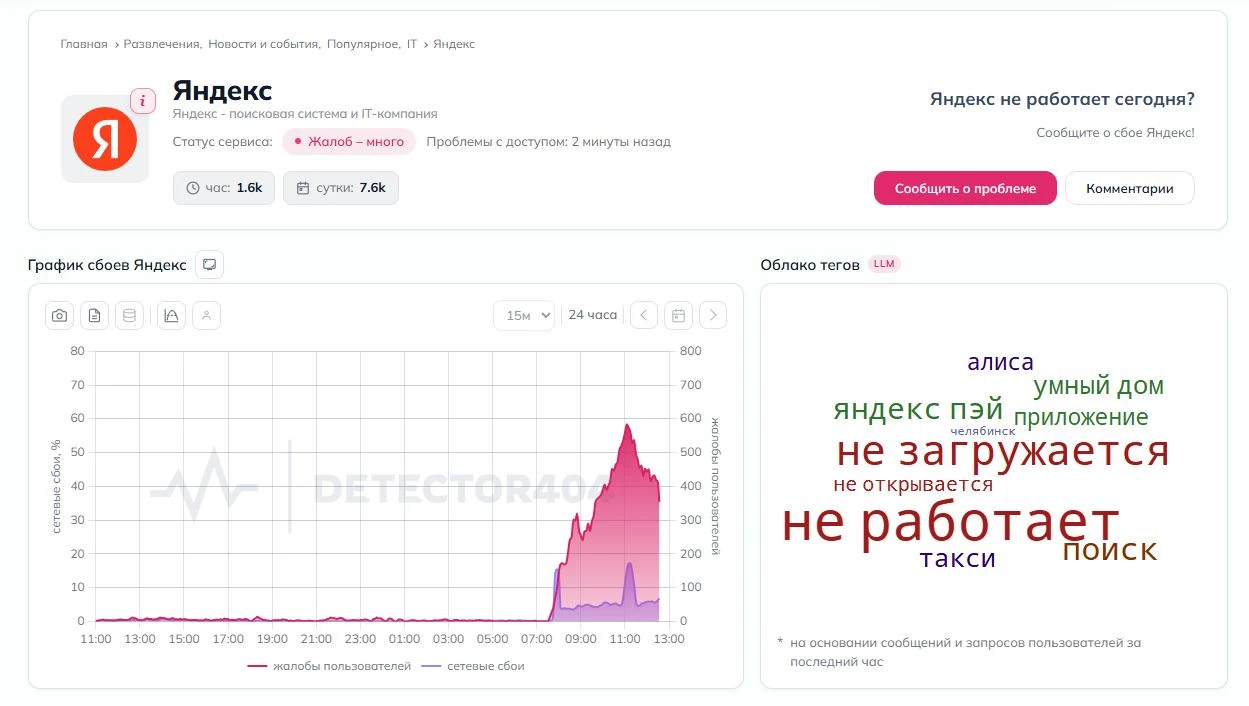This screenshot has height=706, width=1249.
Task: Click the small челябинск tag
Action: [983, 431]
